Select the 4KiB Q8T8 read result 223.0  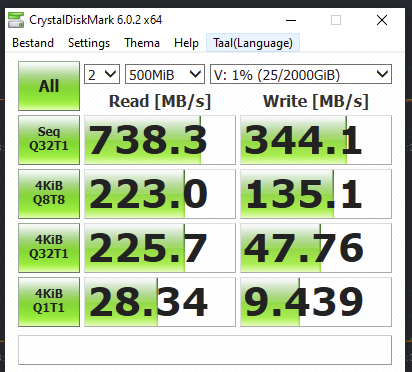(160, 194)
